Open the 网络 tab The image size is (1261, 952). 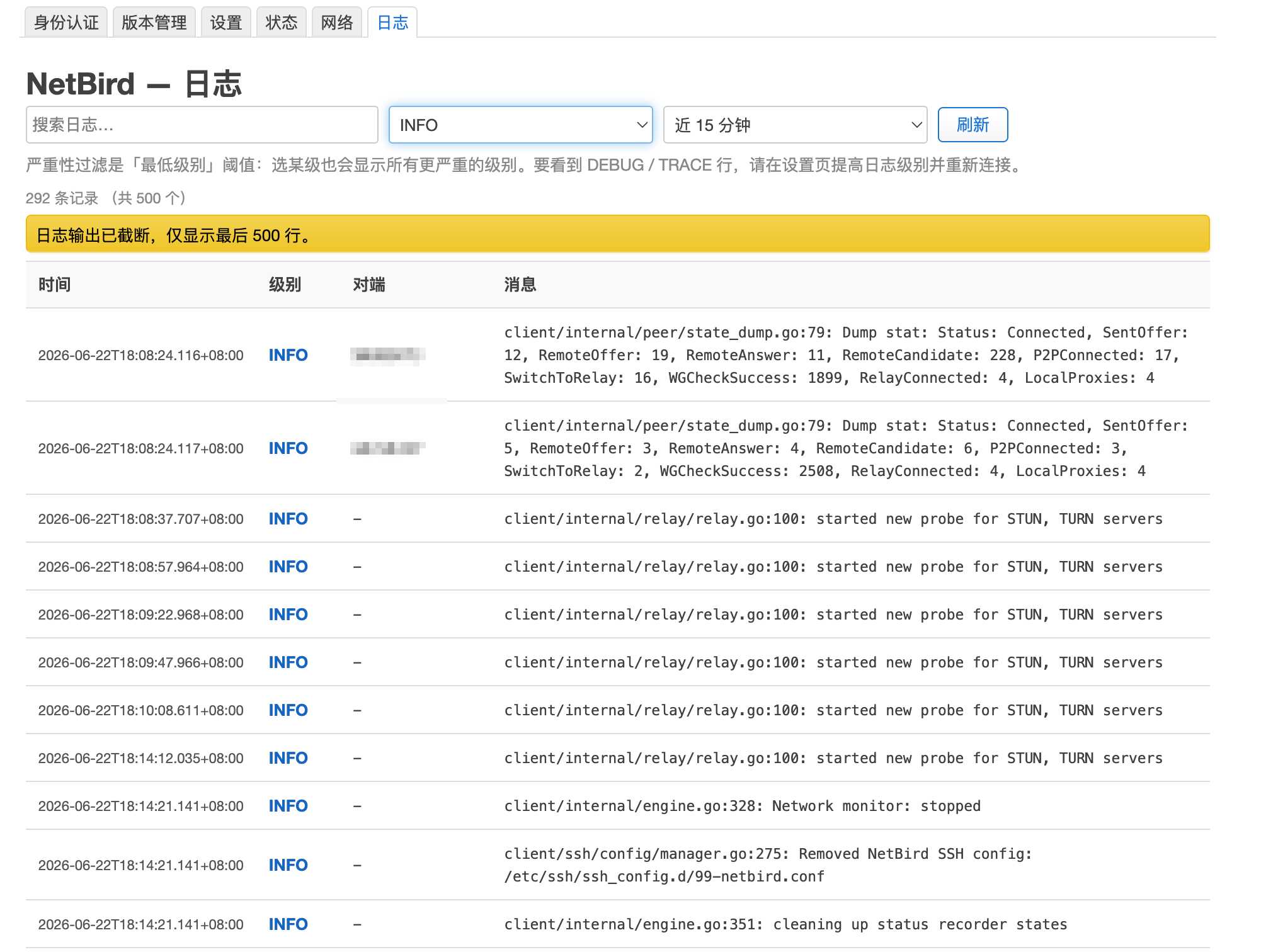[337, 23]
